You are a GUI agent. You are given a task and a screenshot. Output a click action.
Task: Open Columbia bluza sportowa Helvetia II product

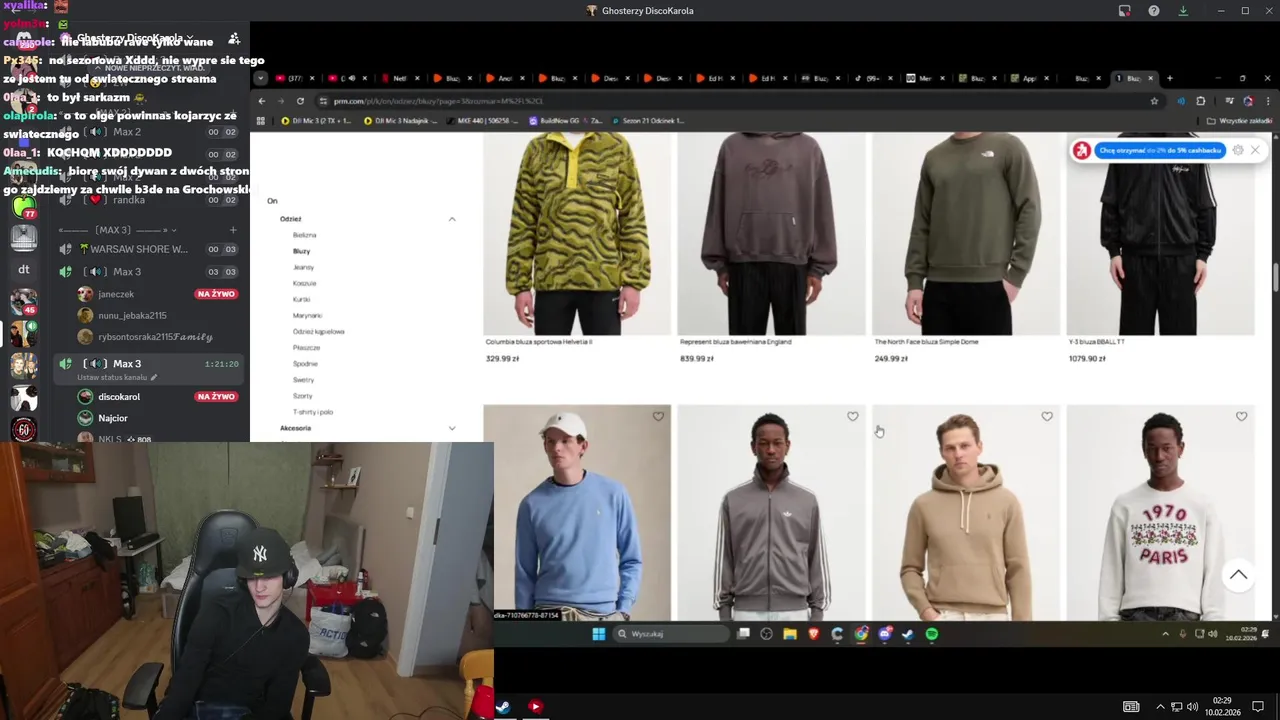tap(539, 342)
